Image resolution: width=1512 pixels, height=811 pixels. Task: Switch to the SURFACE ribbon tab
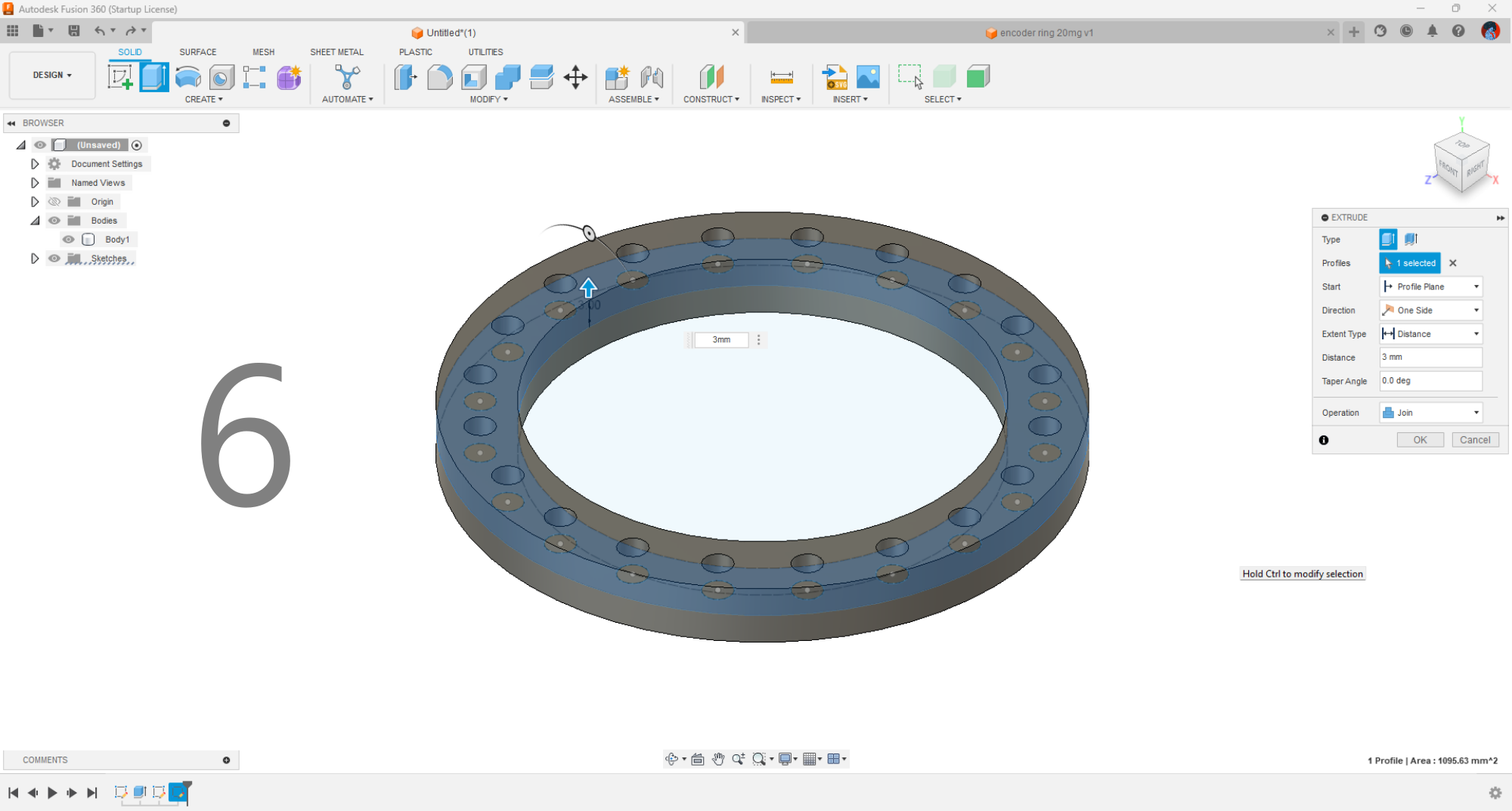(197, 51)
